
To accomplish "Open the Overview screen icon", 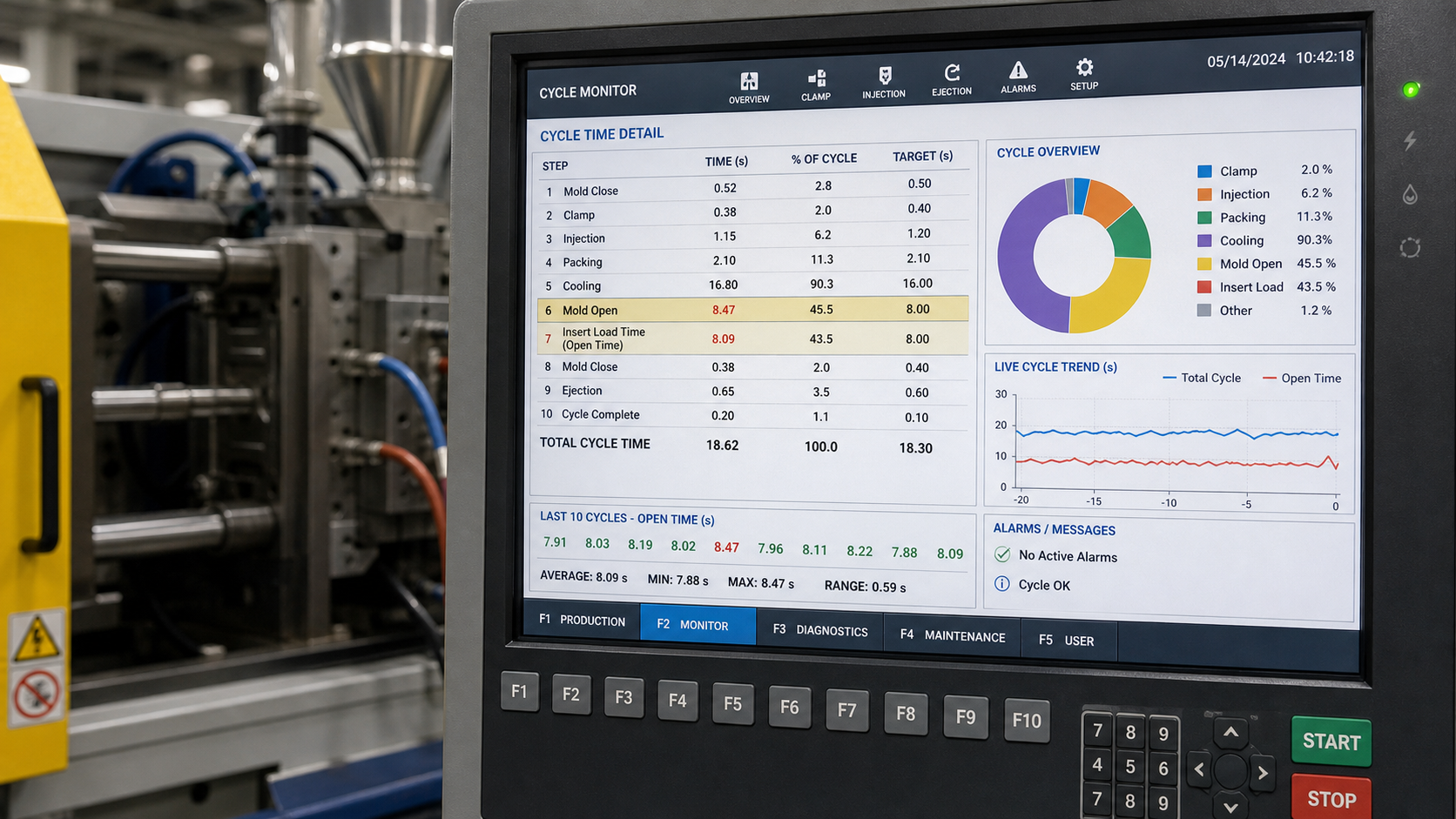I will 749,87.
